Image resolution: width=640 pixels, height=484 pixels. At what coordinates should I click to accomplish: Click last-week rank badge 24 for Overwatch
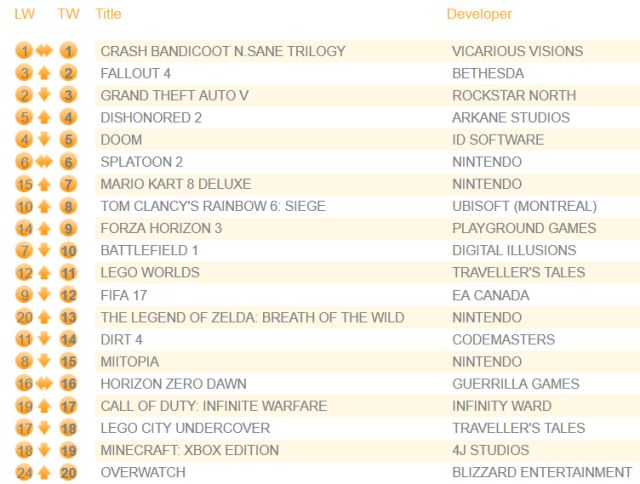click(x=24, y=472)
